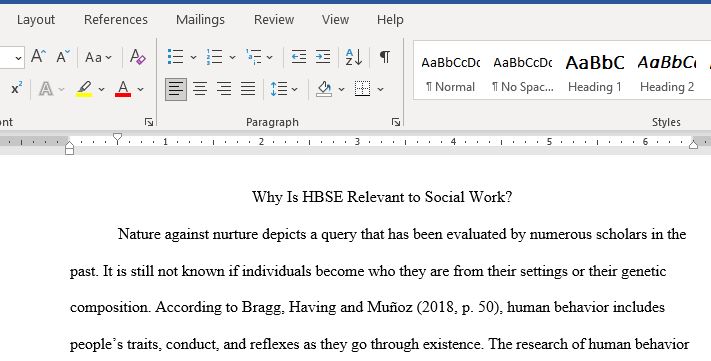The height and width of the screenshot is (361, 711).
Task: Expand the line spacing dropdown arrow
Action: tap(294, 89)
